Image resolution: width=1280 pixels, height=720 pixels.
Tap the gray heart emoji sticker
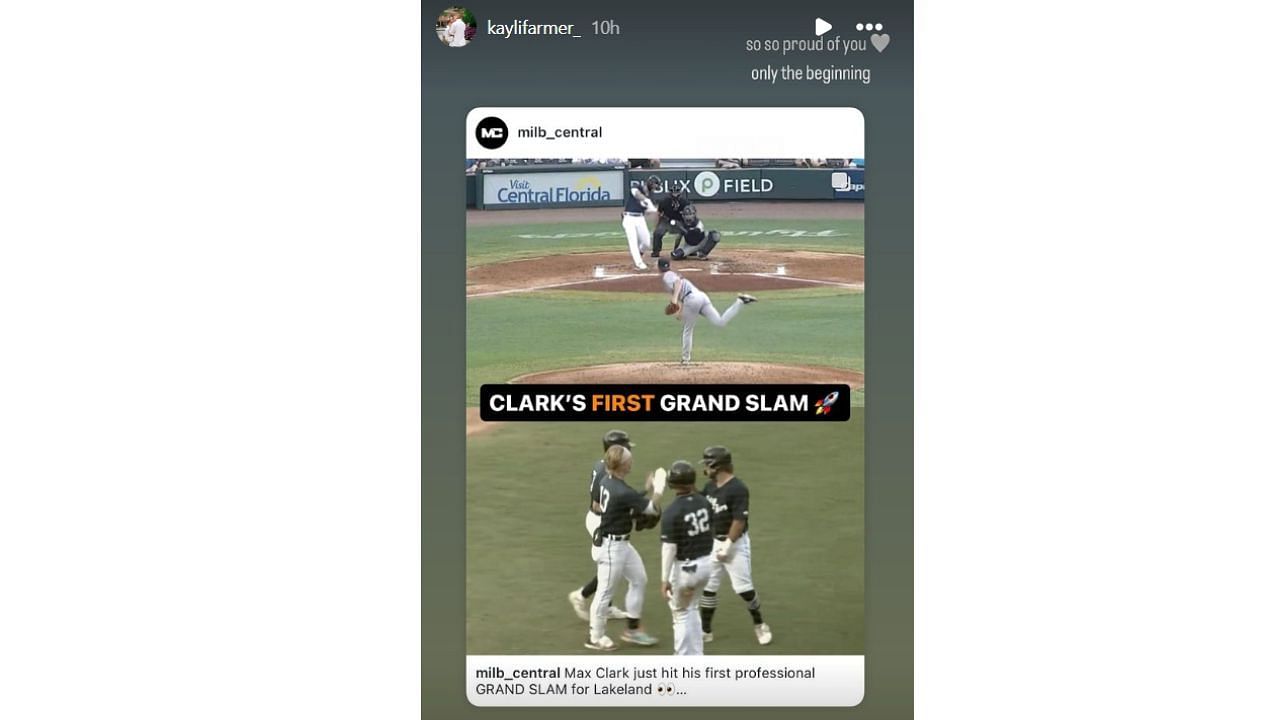(x=880, y=43)
